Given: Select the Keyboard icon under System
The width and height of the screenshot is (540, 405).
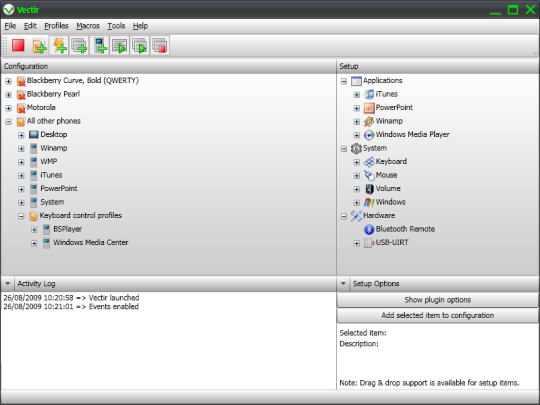Looking at the screenshot, I should (369, 162).
